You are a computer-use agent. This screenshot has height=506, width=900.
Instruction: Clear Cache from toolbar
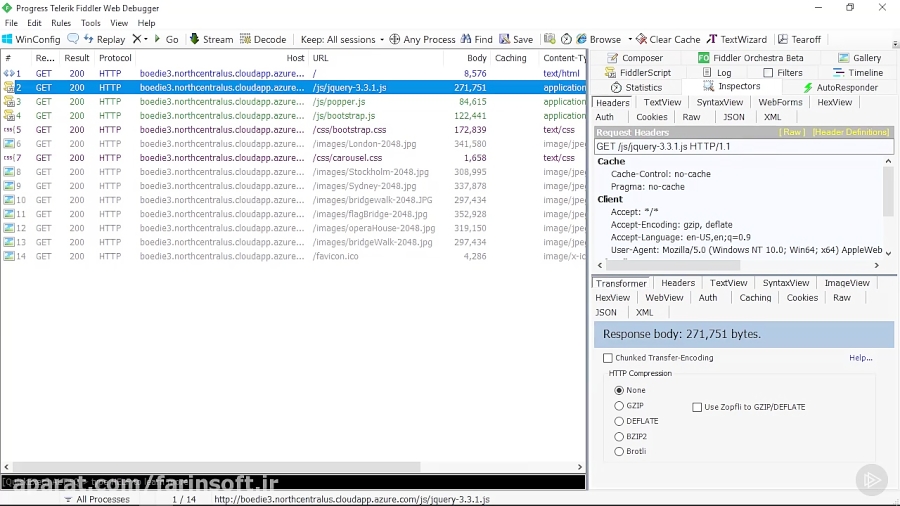click(x=668, y=40)
